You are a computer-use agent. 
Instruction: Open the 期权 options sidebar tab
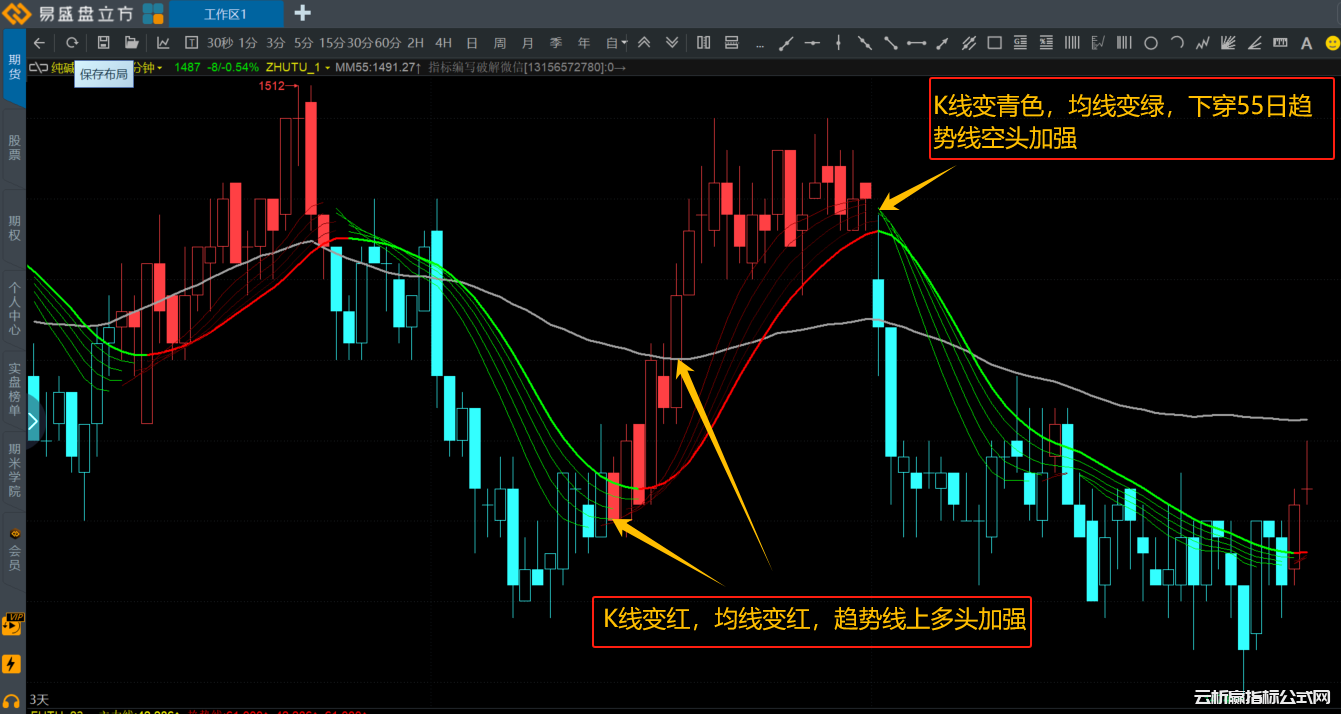click(13, 228)
